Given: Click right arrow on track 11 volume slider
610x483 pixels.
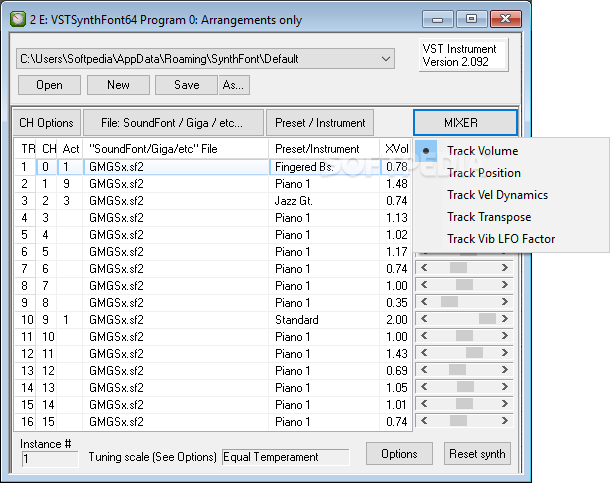Looking at the screenshot, I should (505, 336).
